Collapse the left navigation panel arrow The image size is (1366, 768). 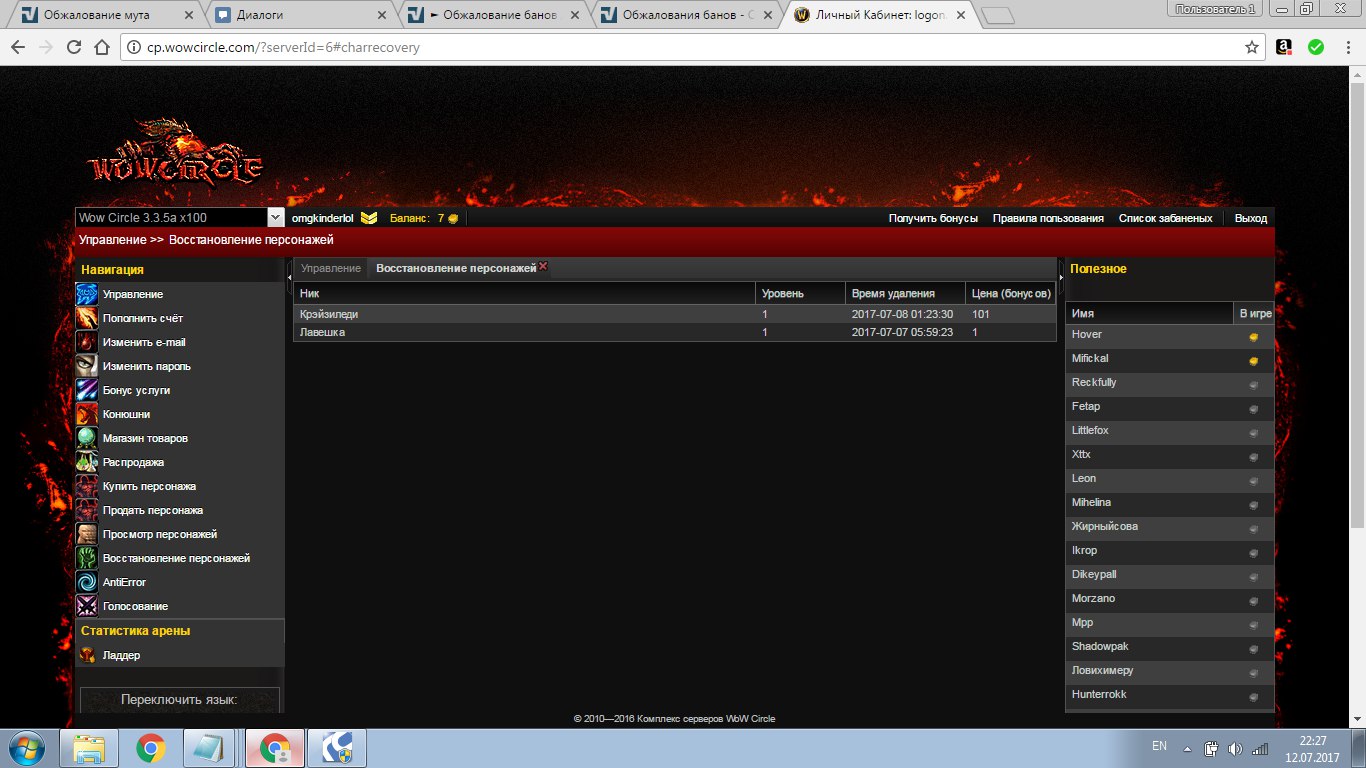pyautogui.click(x=289, y=277)
